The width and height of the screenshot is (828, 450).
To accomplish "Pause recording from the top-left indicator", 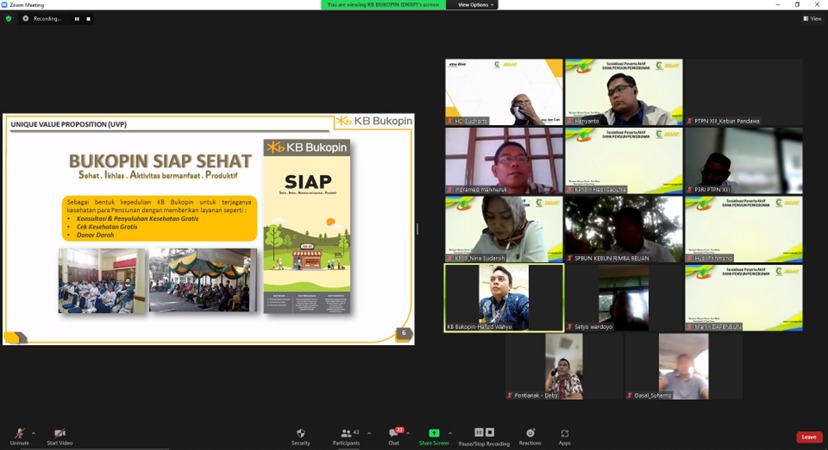I will pos(77,18).
